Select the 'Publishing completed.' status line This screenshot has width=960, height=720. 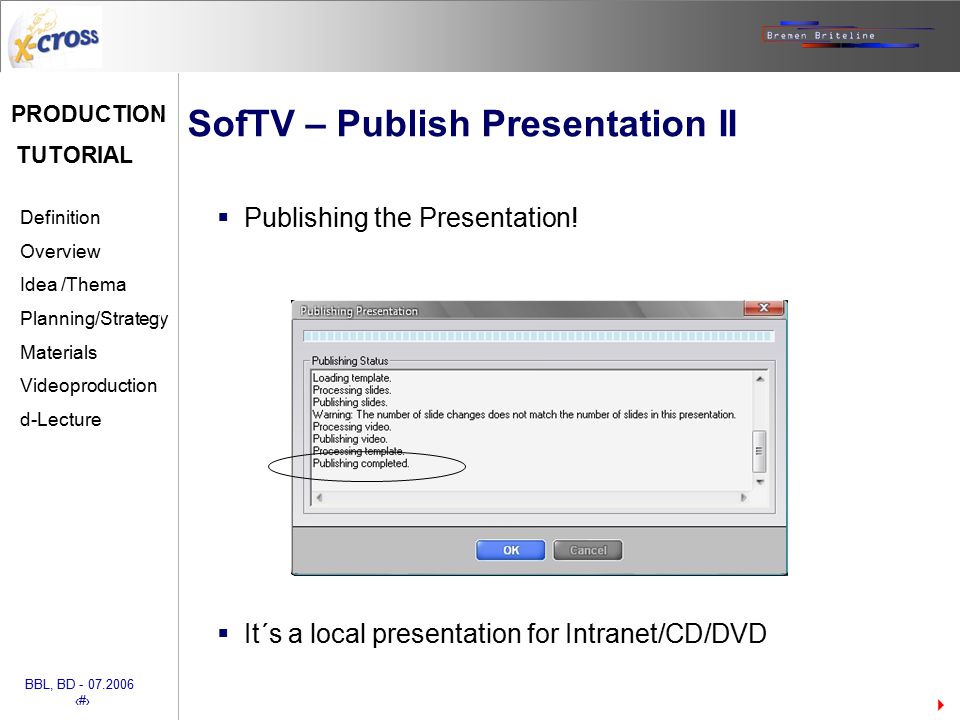pos(361,463)
